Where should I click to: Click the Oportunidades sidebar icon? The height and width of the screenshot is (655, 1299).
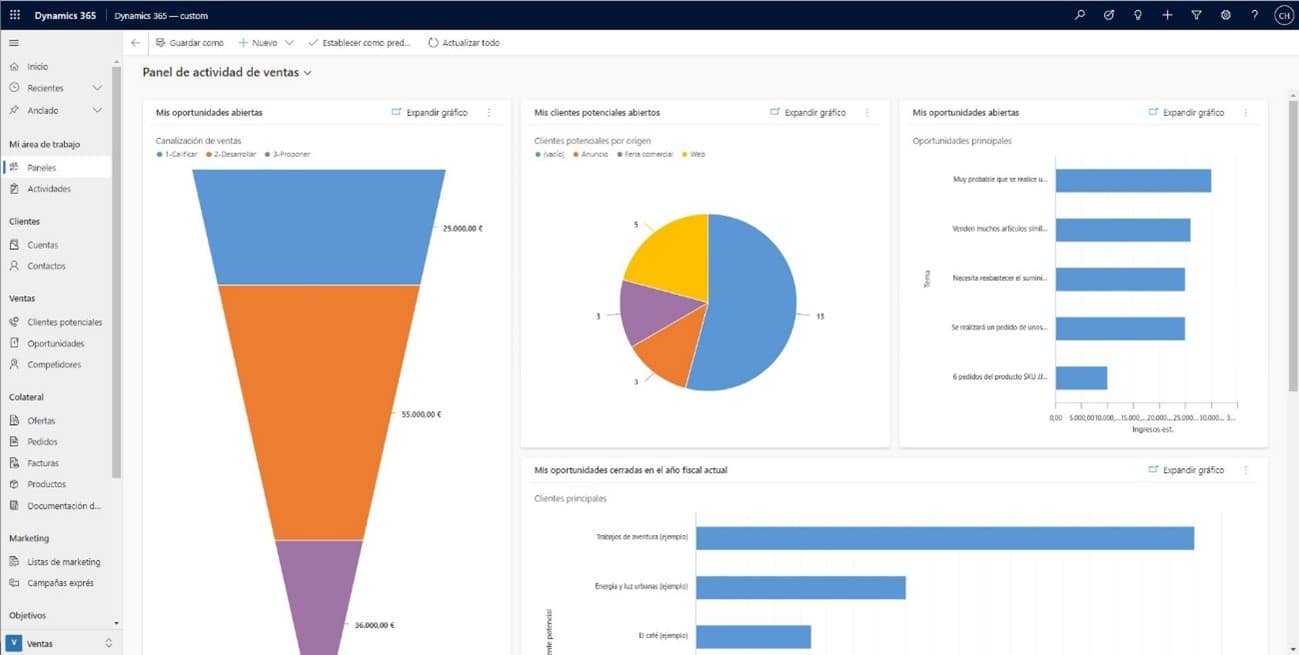coord(14,343)
